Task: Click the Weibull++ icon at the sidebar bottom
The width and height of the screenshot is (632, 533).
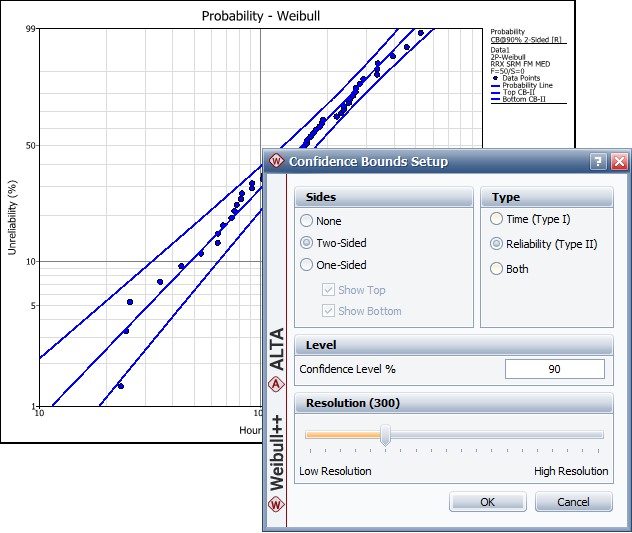Action: coord(276,503)
